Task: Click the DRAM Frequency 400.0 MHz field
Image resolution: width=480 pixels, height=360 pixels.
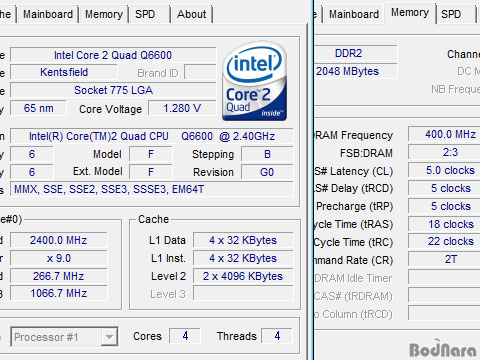Action: (444, 134)
